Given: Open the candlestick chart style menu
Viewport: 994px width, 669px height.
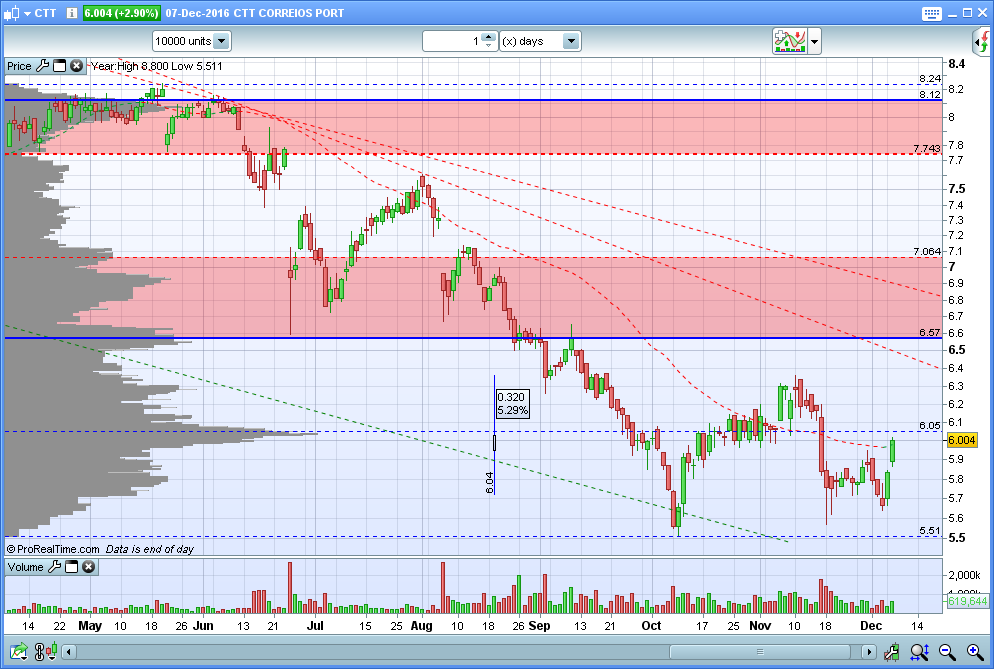Looking at the screenshot, I should tap(17, 13).
